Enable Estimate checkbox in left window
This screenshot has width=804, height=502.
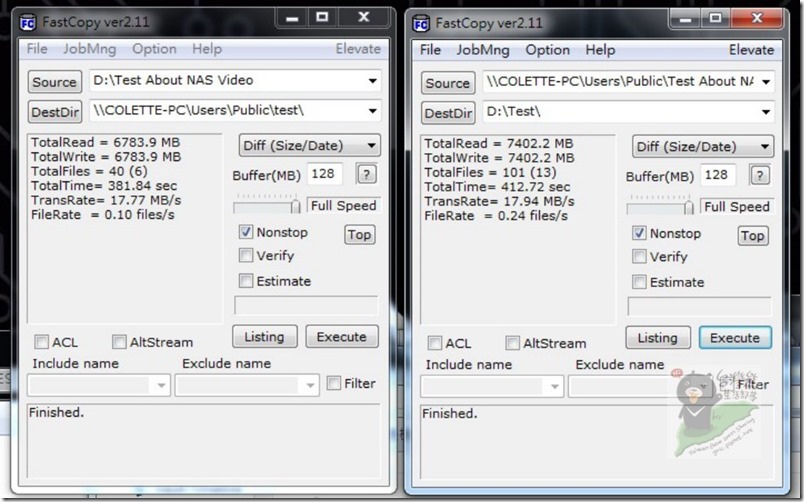point(246,281)
